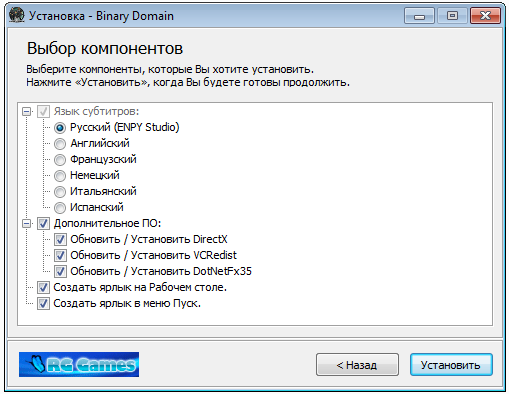Screen dimensions: 509x394
Task: Close the installer window with X
Action: tap(485, 16)
